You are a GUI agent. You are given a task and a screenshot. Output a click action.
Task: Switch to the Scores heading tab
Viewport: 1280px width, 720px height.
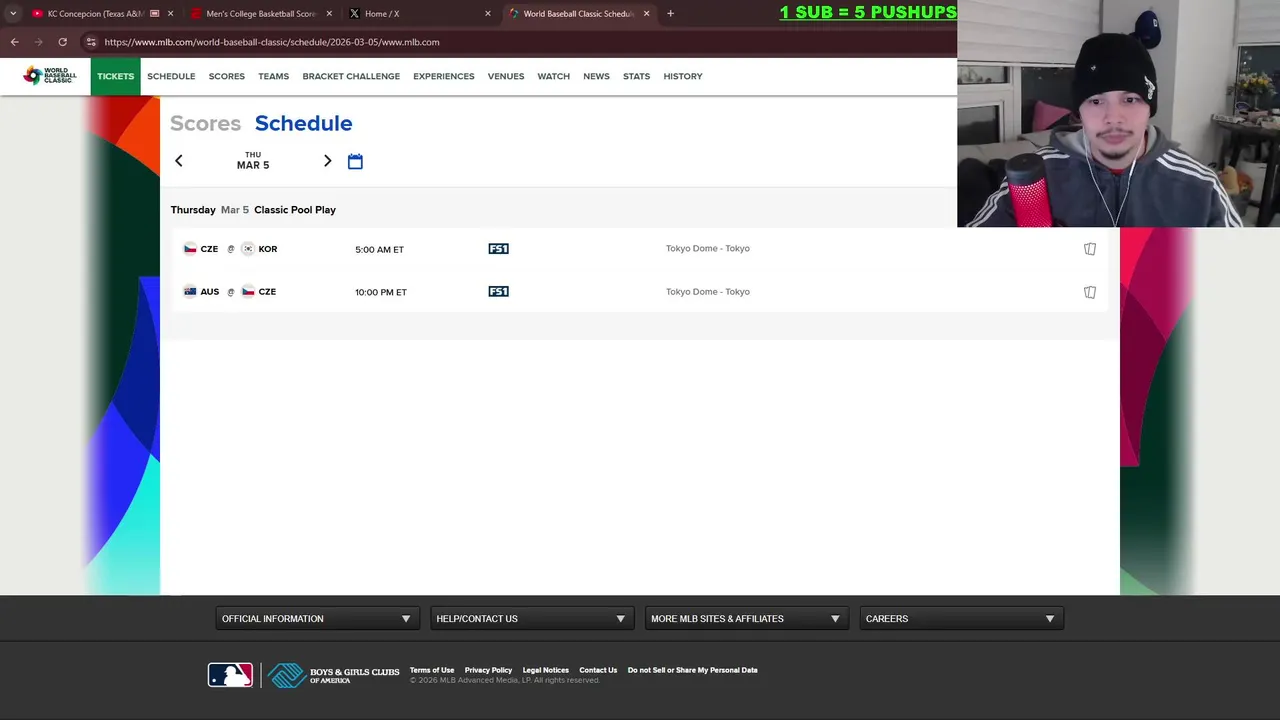[x=205, y=123]
